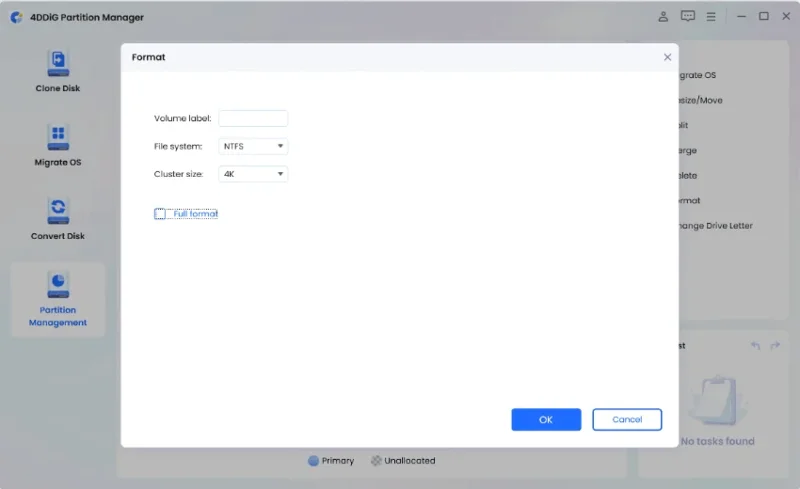Click the No tasks found clipboard image

coord(718,401)
